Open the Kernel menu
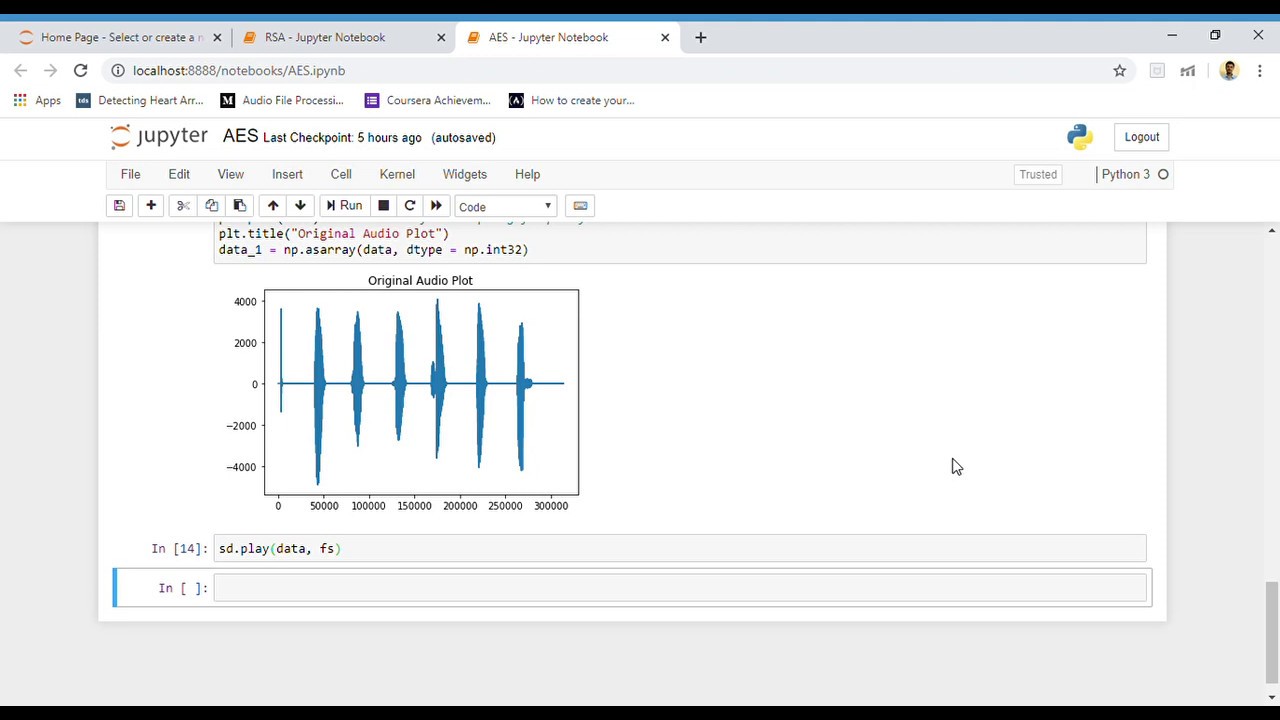1280x720 pixels. (397, 174)
